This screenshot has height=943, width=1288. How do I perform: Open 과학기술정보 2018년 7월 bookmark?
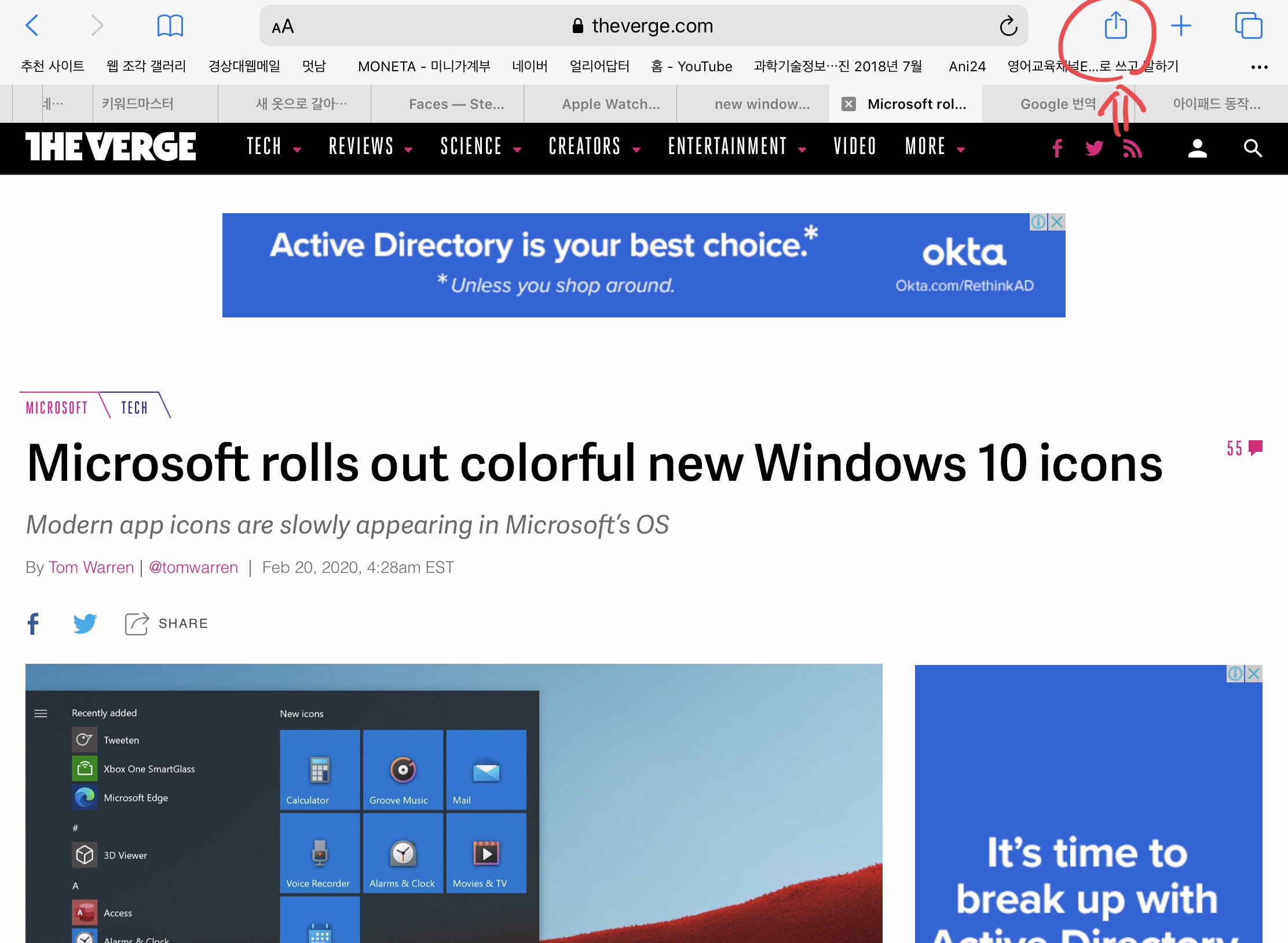[838, 66]
